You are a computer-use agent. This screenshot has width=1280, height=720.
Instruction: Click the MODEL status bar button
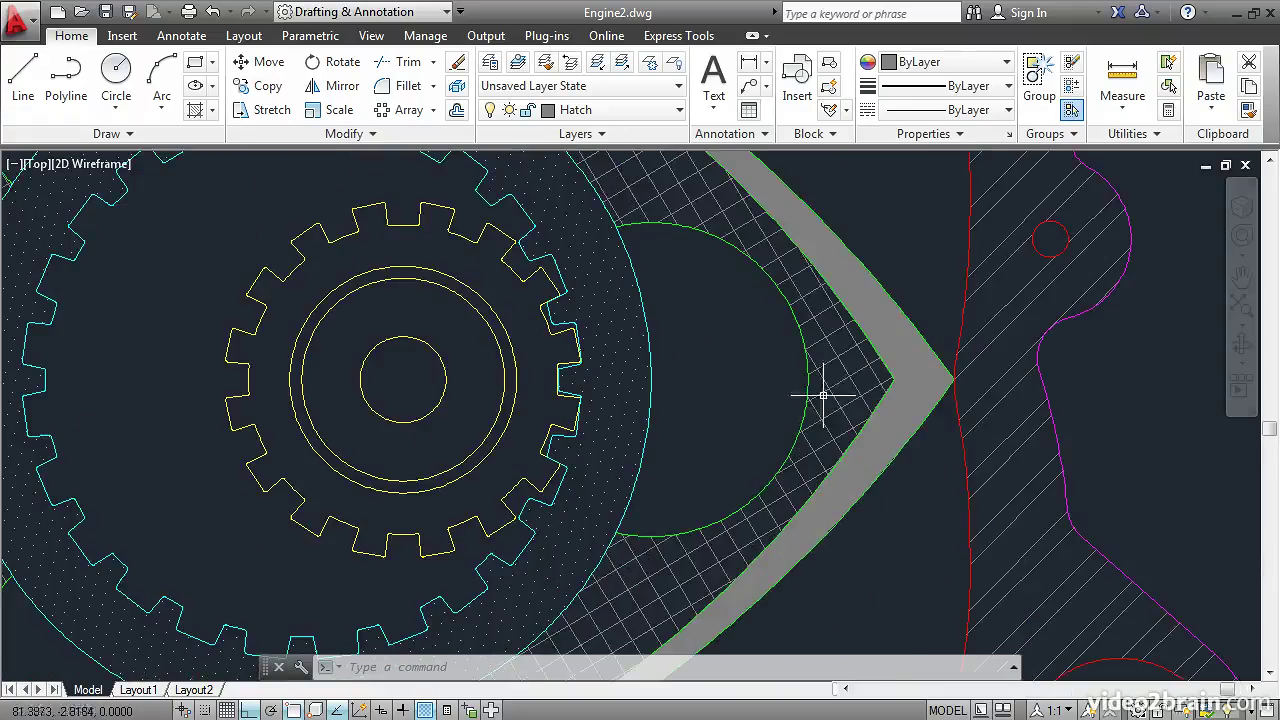coord(948,711)
